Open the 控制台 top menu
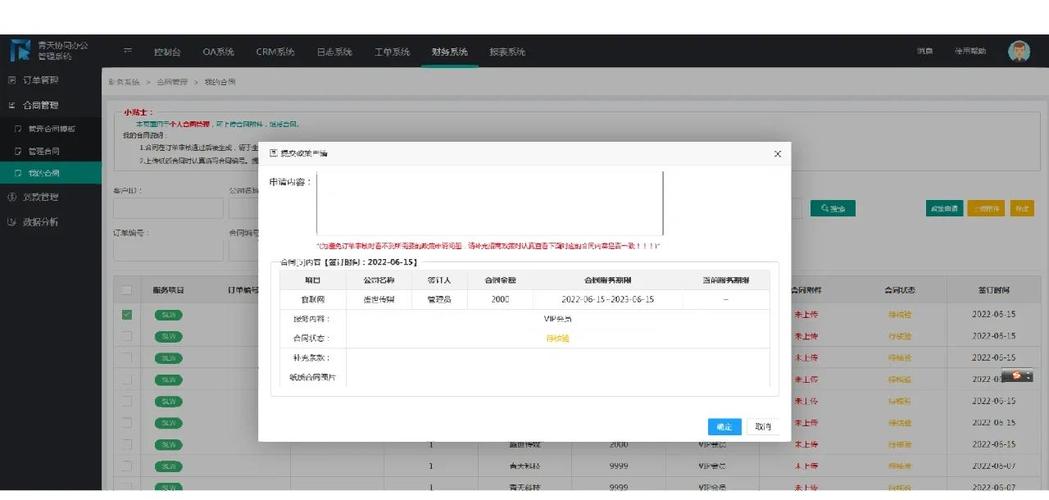The width and height of the screenshot is (1049, 500). (x=167, y=52)
